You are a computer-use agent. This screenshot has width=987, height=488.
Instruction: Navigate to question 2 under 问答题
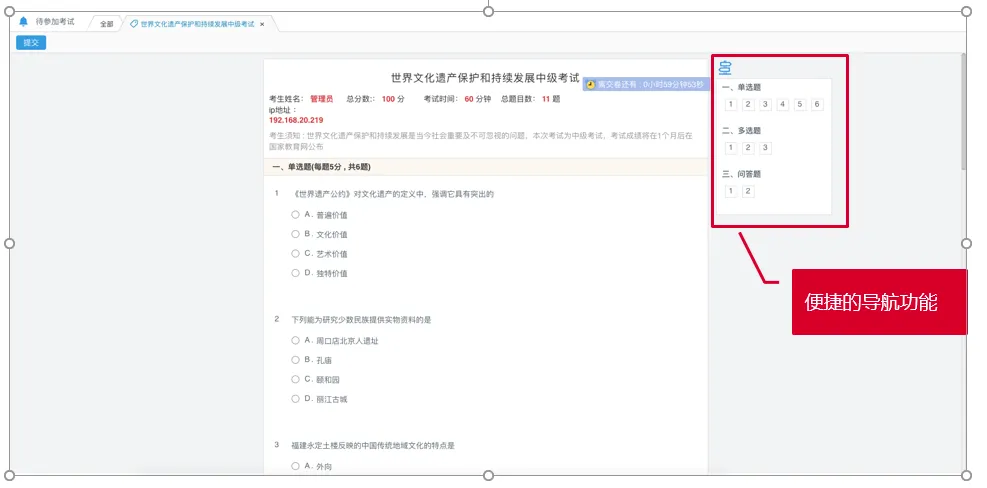tap(748, 191)
